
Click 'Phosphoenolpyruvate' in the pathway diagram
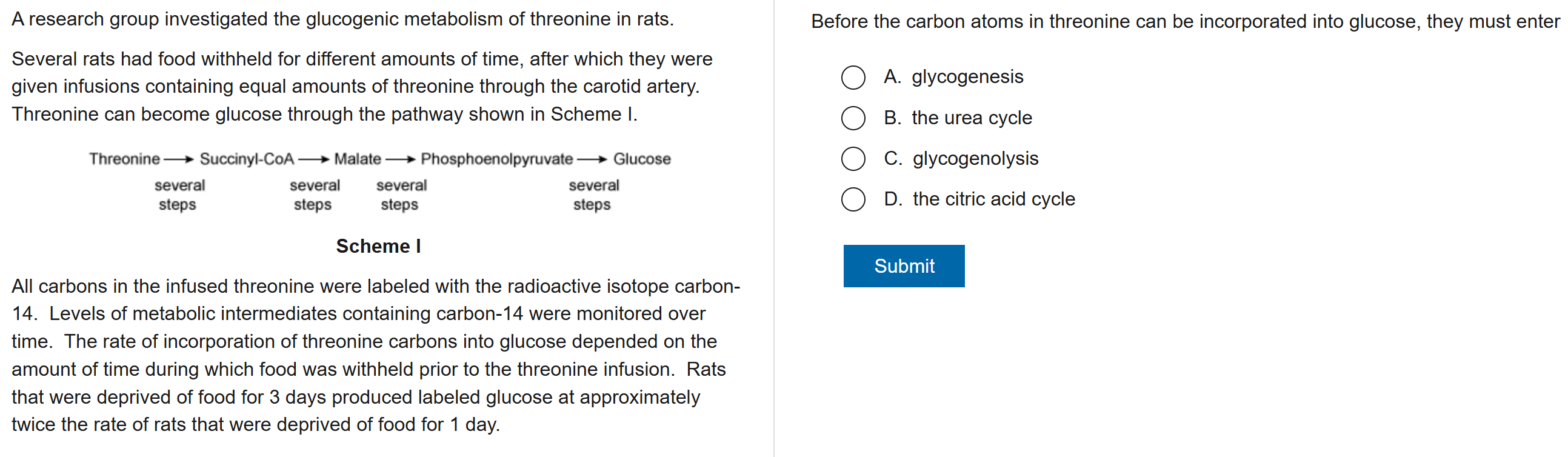point(496,159)
